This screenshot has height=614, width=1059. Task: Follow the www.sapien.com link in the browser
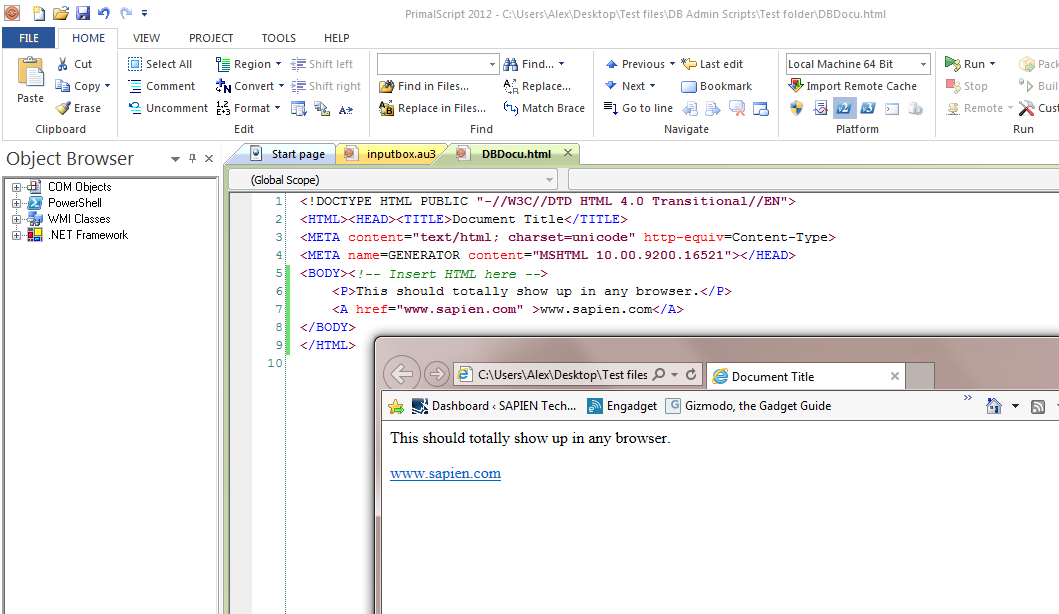[x=446, y=474]
